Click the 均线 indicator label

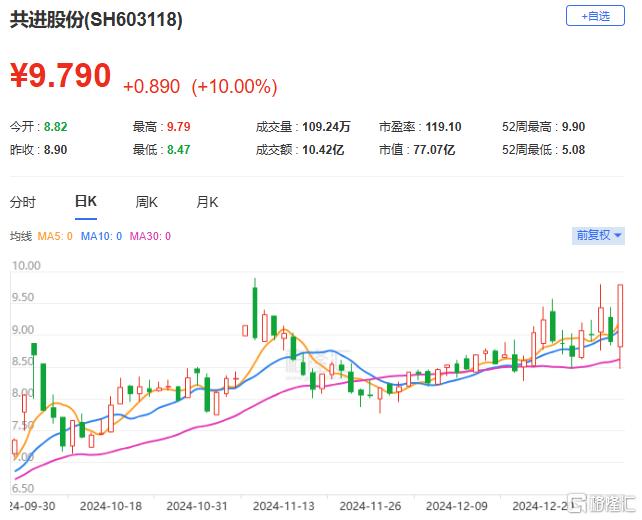(x=20, y=236)
